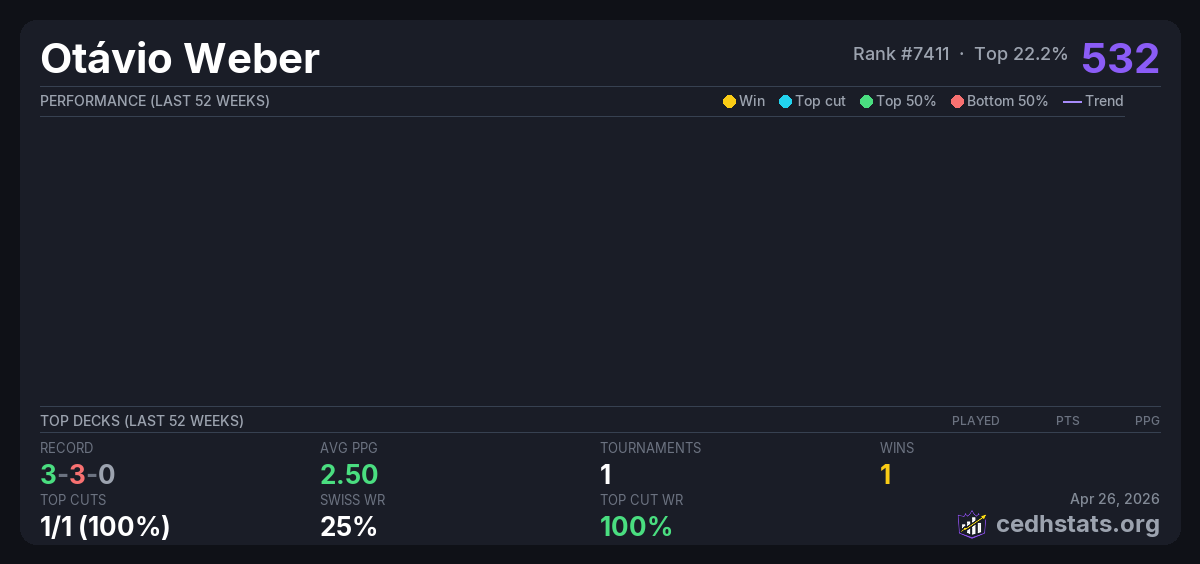Toggle the Top cut legend label
This screenshot has height=564, width=1200.
(x=820, y=101)
